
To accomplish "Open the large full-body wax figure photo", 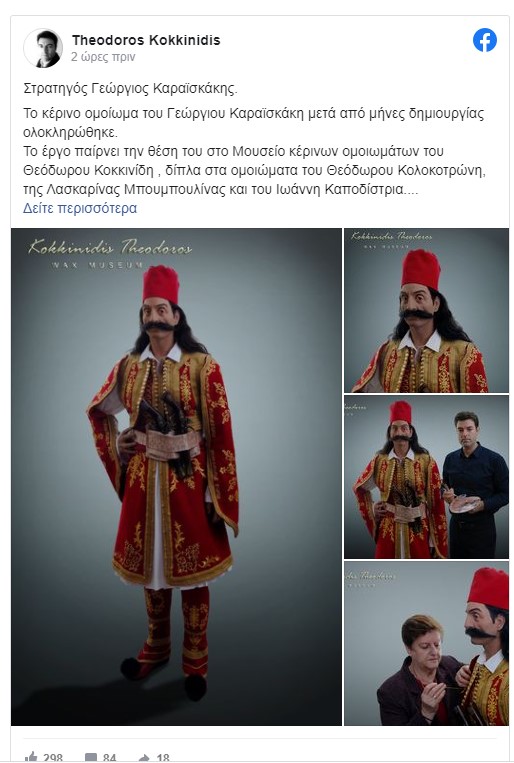I will click(x=176, y=477).
